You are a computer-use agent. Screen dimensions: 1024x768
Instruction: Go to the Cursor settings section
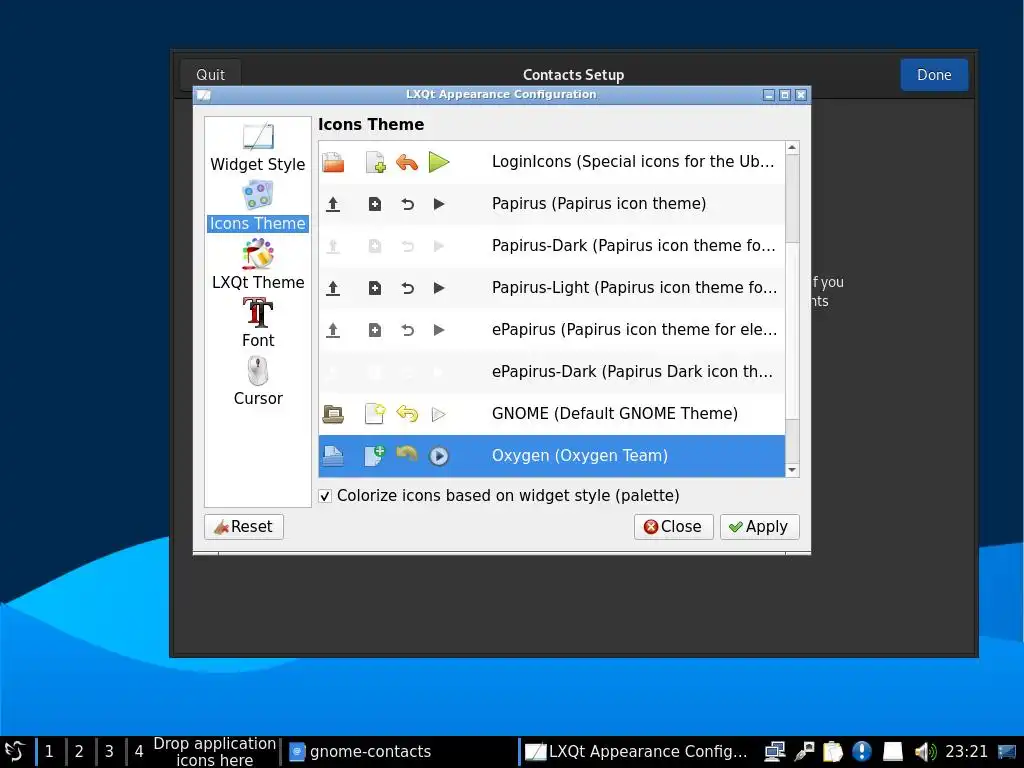(x=258, y=381)
